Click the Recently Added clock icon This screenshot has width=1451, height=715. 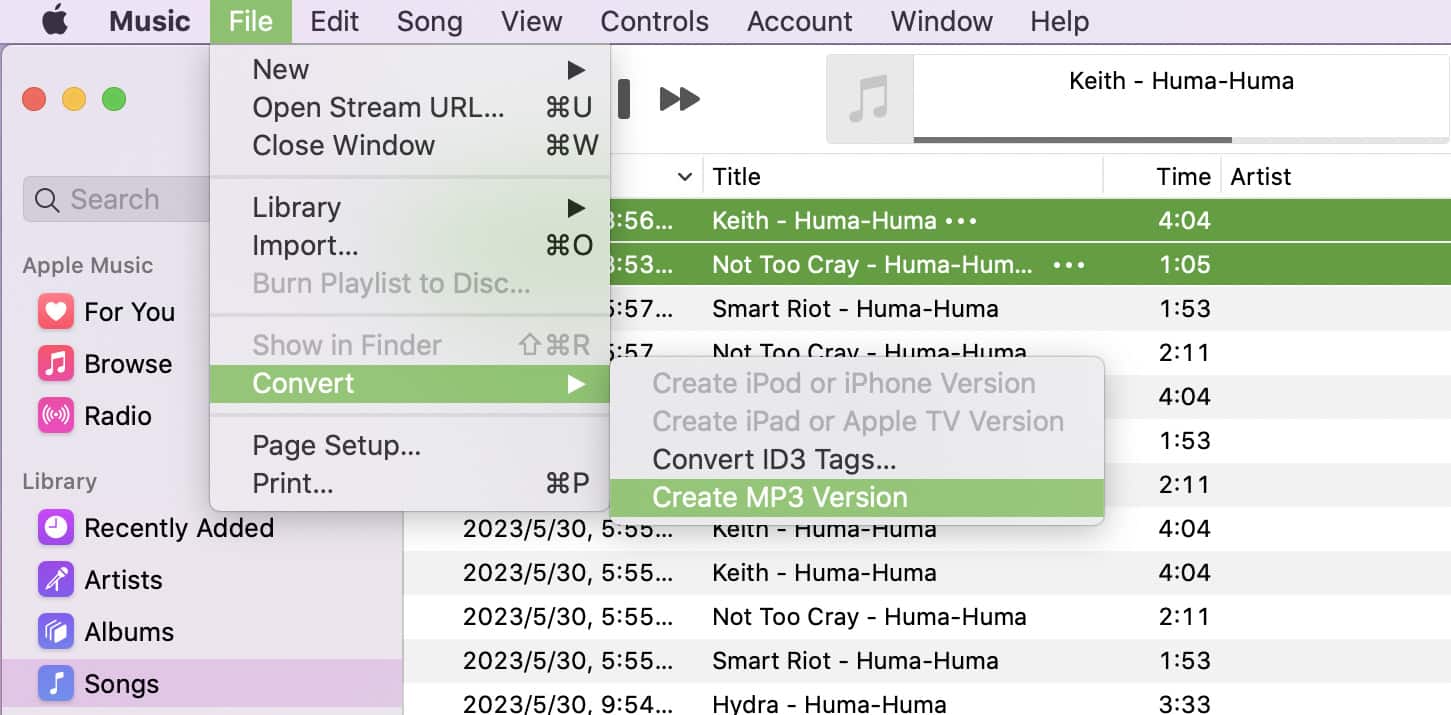55,528
